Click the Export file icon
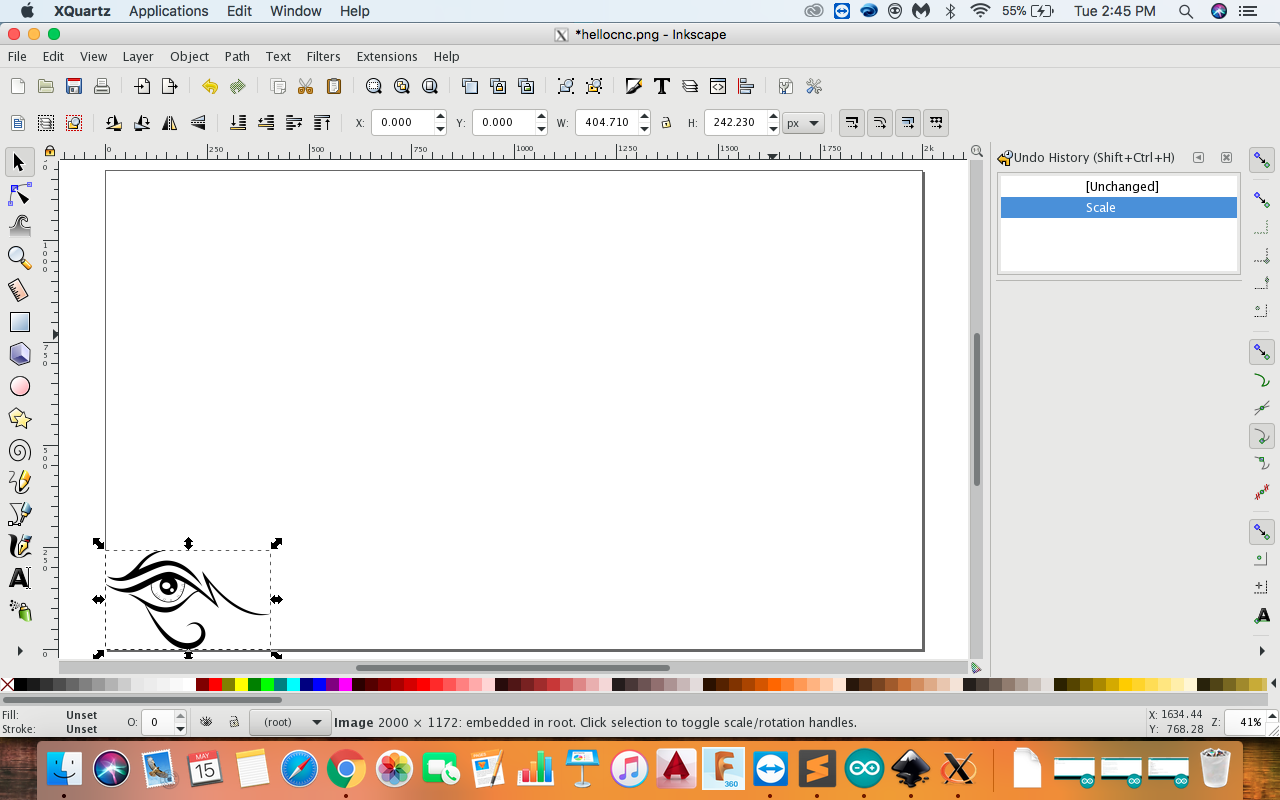This screenshot has height=800, width=1280. (x=170, y=86)
